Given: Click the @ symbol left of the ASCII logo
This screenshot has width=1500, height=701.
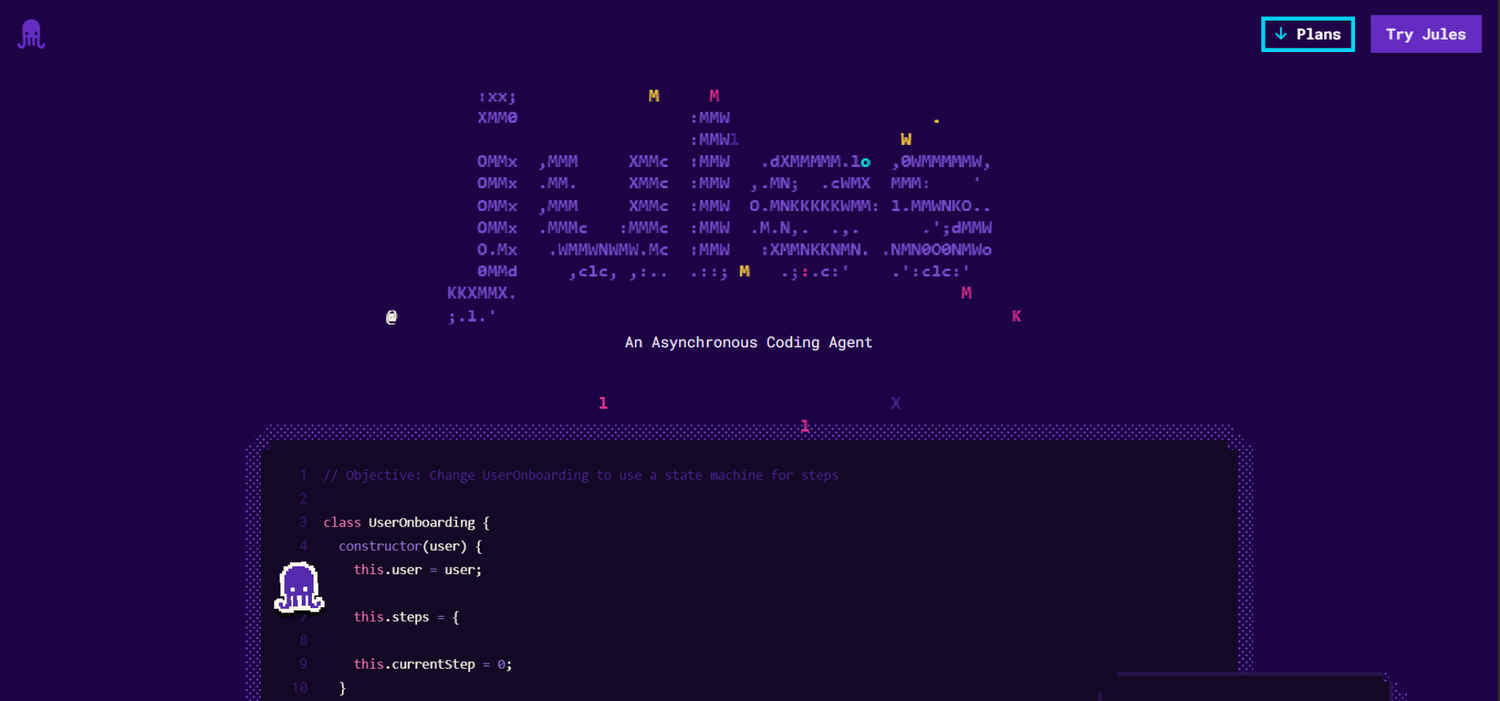Looking at the screenshot, I should tap(391, 316).
